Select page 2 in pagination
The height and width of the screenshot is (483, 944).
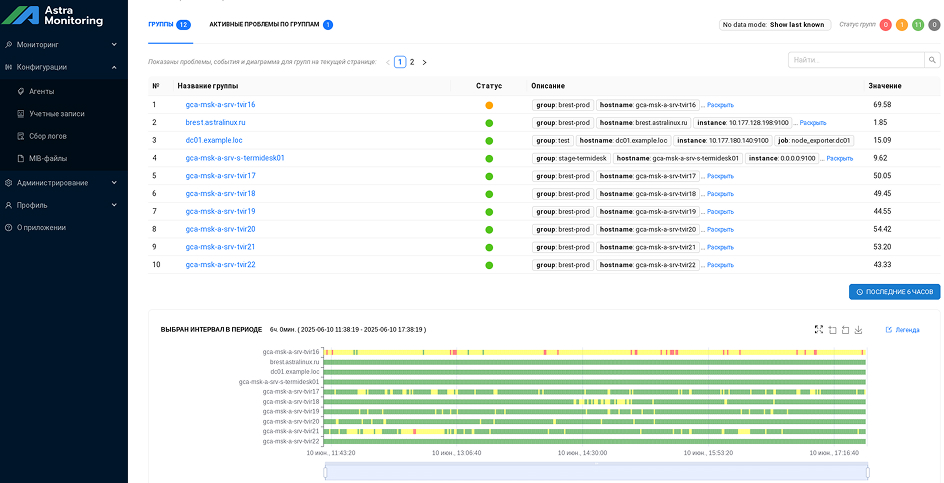pyautogui.click(x=412, y=62)
